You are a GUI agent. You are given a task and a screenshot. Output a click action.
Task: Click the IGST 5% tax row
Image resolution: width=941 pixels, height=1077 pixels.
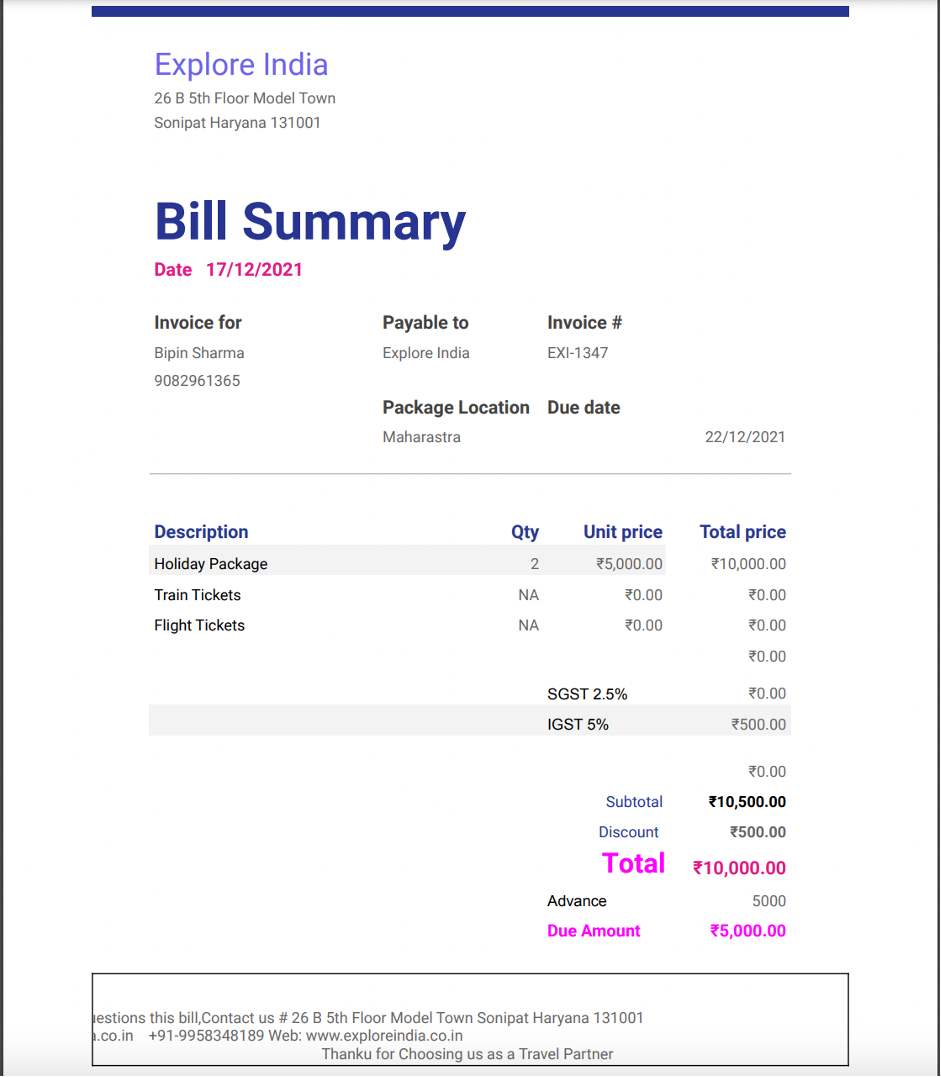pos(578,724)
